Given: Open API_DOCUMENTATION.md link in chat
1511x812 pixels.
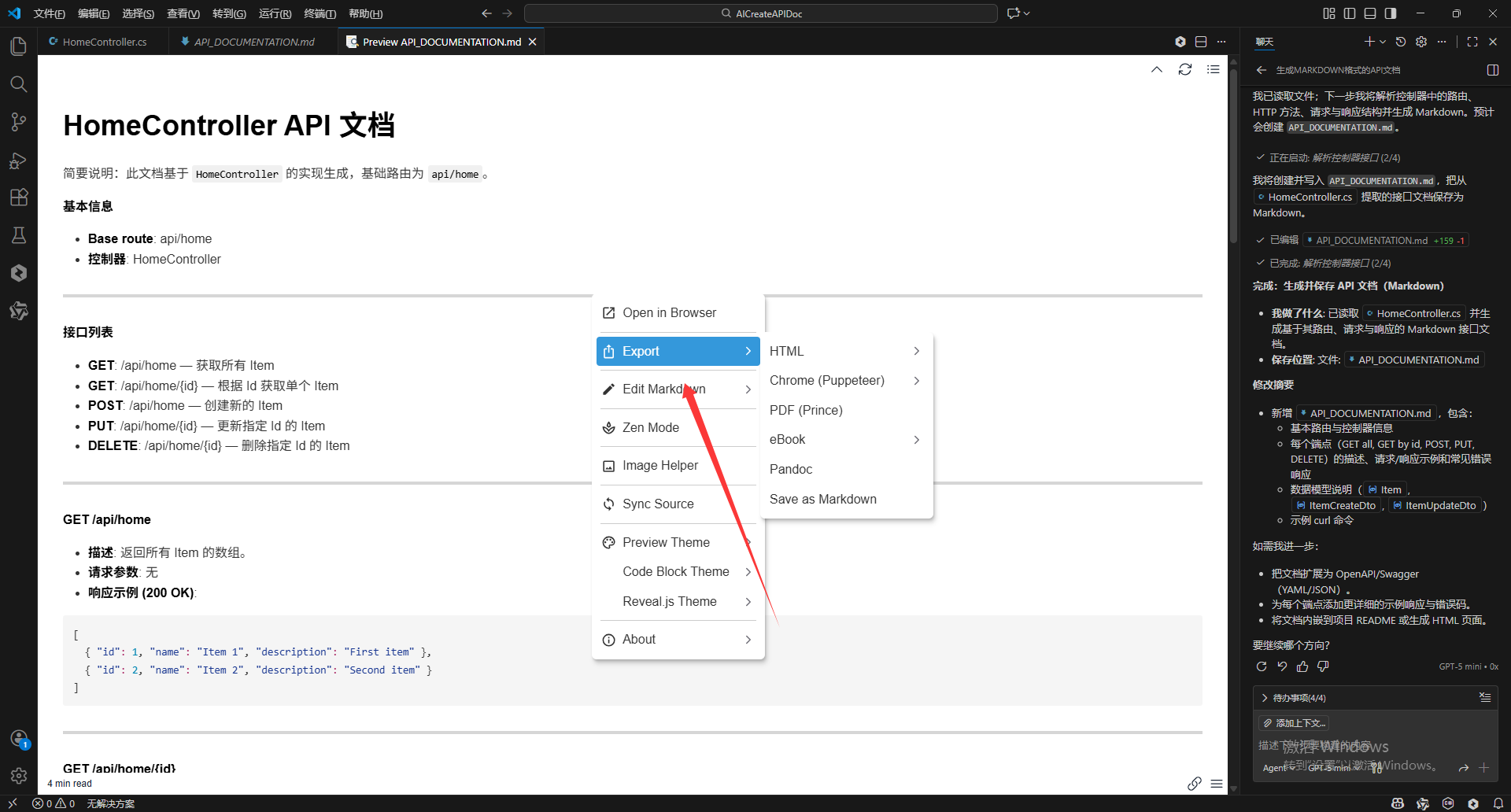Looking at the screenshot, I should click(1418, 360).
